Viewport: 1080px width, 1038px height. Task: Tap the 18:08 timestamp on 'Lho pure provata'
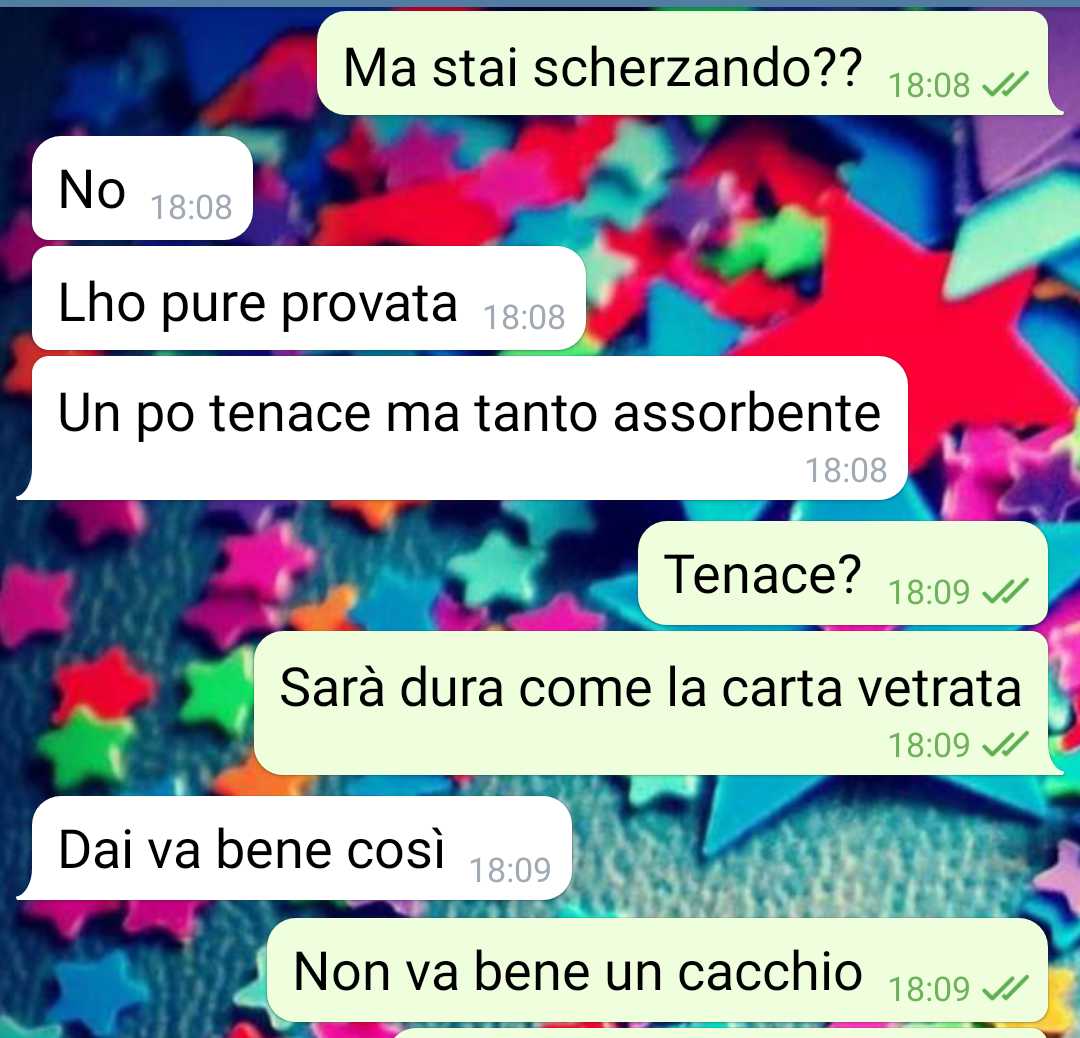coord(523,318)
